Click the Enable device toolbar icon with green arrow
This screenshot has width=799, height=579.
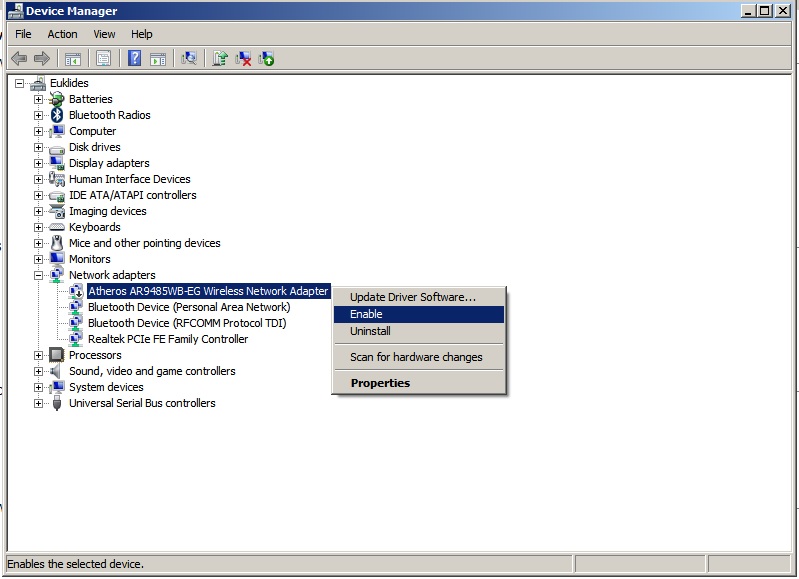coord(266,59)
